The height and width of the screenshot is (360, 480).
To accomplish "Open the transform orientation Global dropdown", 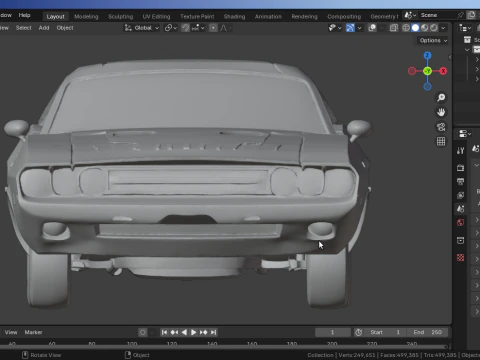I will [x=142, y=28].
